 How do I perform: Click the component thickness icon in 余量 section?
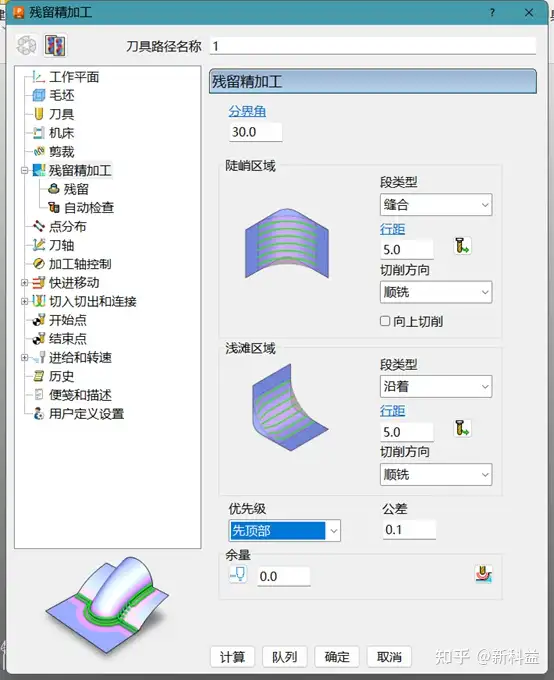click(483, 574)
